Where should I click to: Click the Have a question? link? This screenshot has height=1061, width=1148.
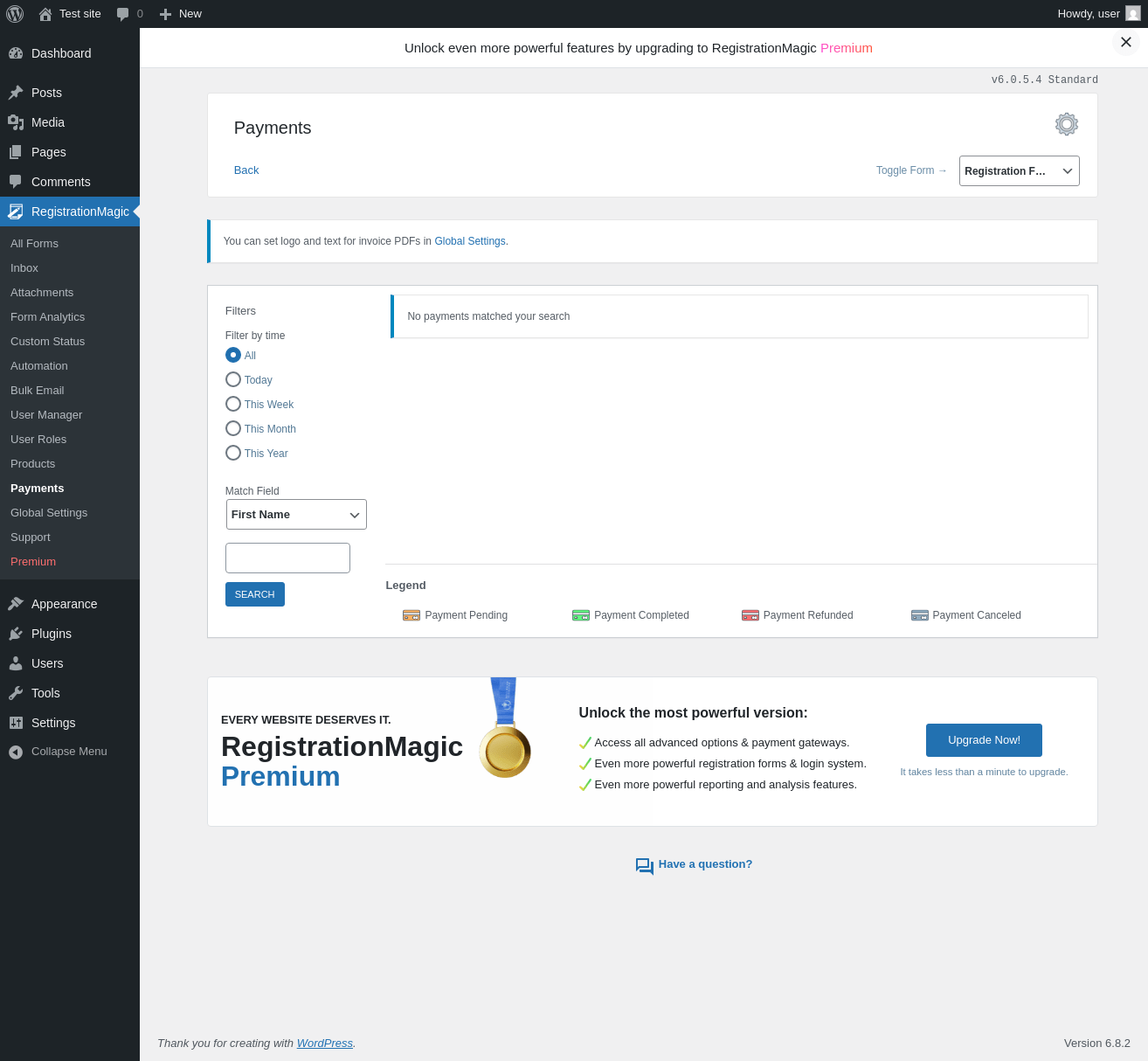coord(705,864)
